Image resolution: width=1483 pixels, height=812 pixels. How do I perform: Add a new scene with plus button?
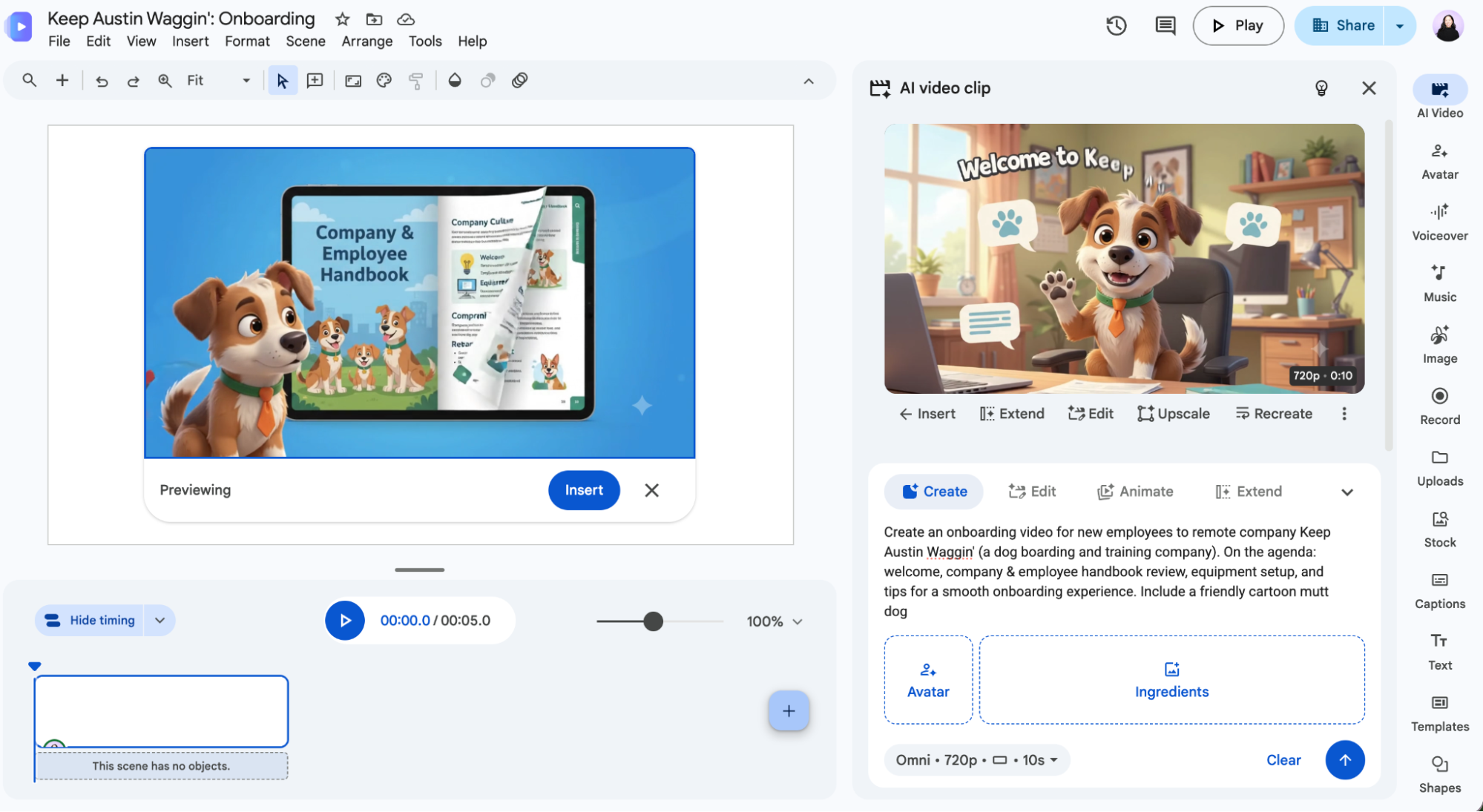tap(788, 711)
